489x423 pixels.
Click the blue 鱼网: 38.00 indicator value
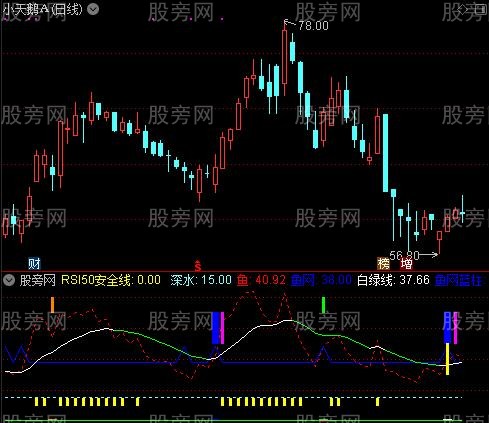point(321,280)
